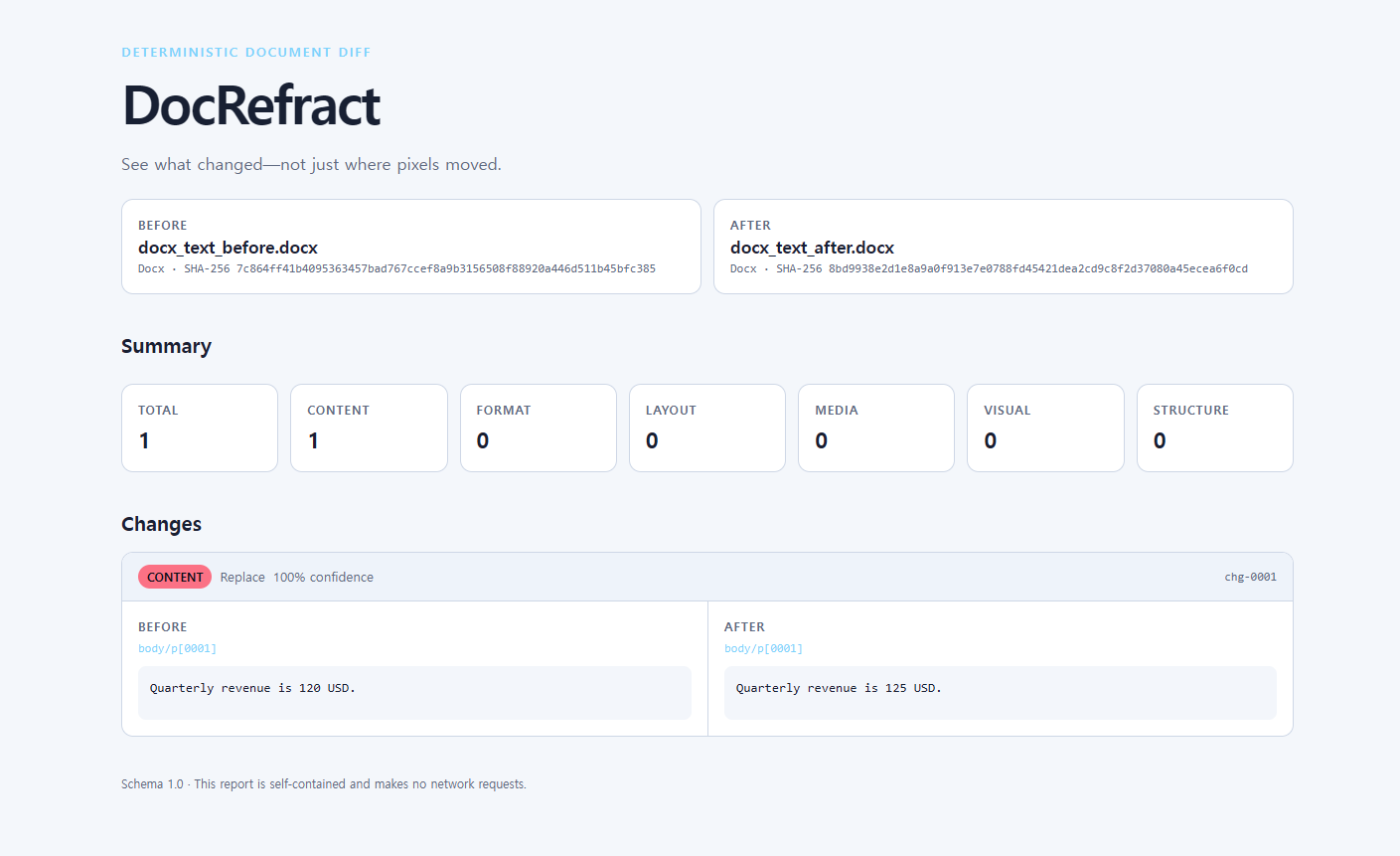Screen dimensions: 1400x856
Task: Click the CONTENT summary count card
Action: (x=369, y=428)
